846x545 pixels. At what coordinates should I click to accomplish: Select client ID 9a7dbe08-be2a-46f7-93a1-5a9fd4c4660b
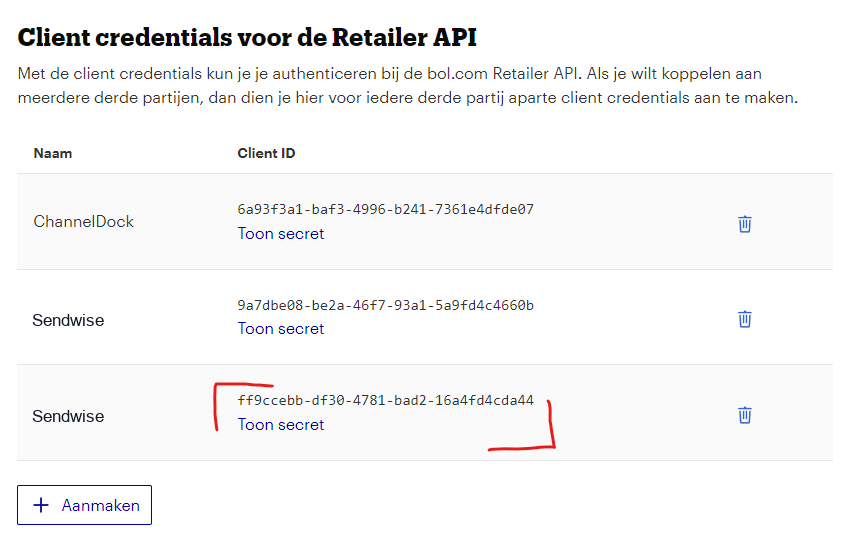coord(386,305)
